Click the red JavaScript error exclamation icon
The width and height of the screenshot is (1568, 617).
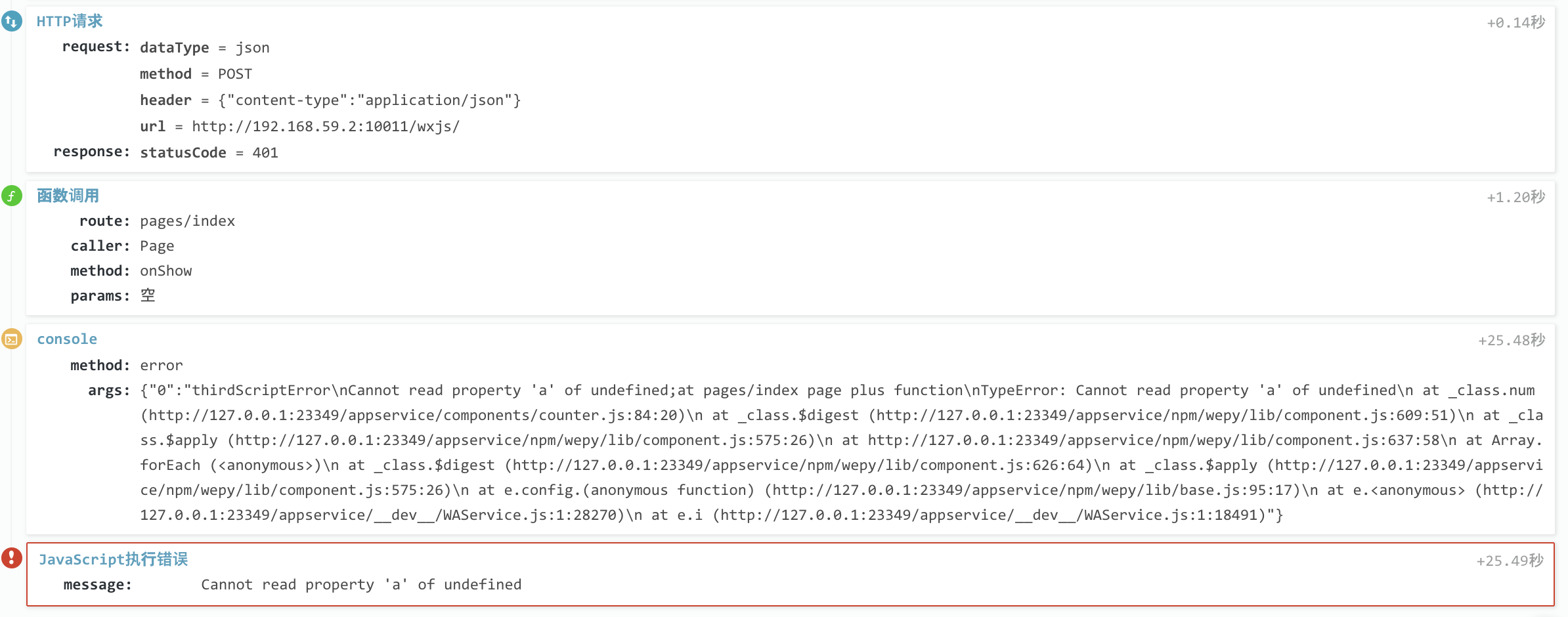pyautogui.click(x=11, y=558)
